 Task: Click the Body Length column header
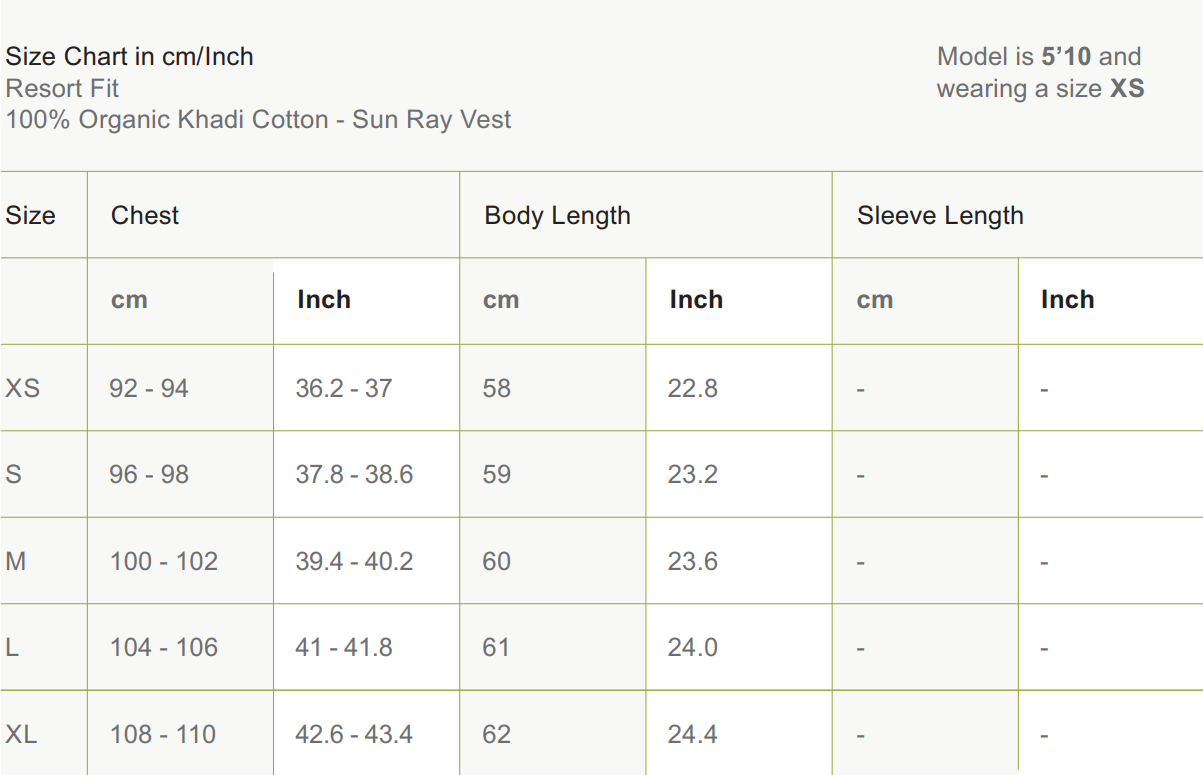[x=557, y=216]
